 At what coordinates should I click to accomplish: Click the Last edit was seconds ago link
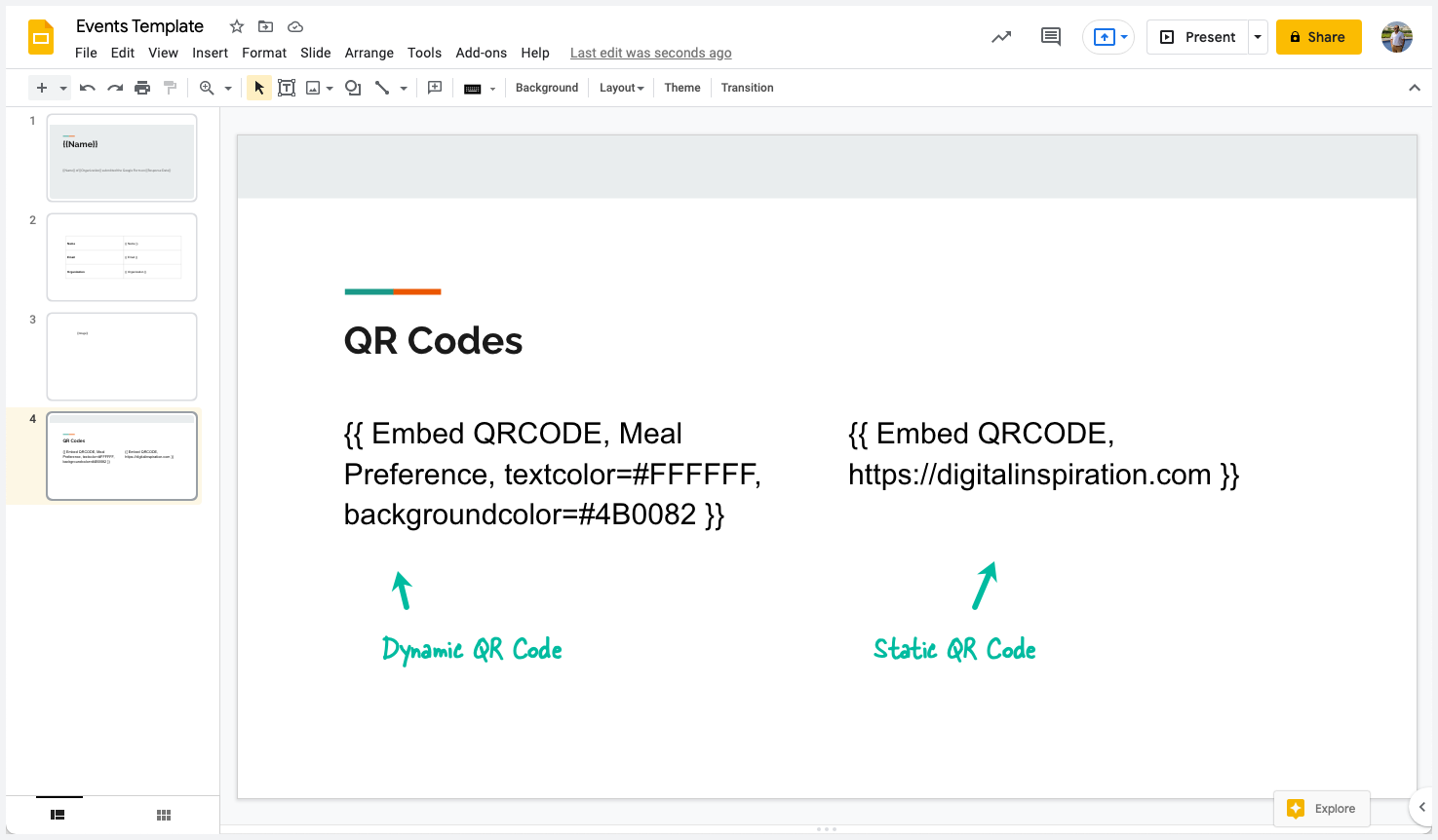650,53
